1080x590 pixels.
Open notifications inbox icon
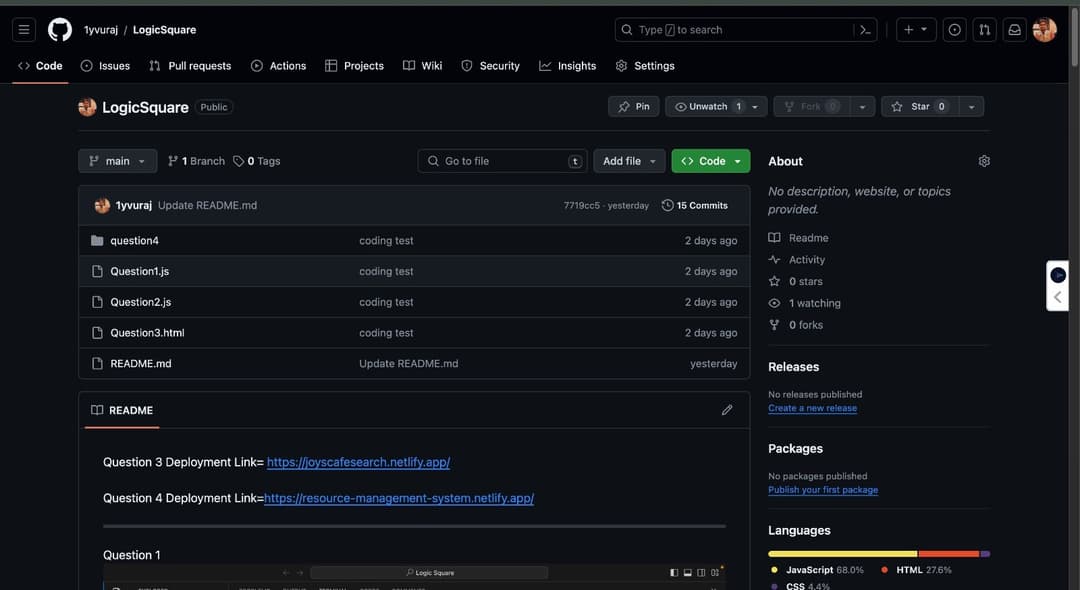pos(1015,30)
